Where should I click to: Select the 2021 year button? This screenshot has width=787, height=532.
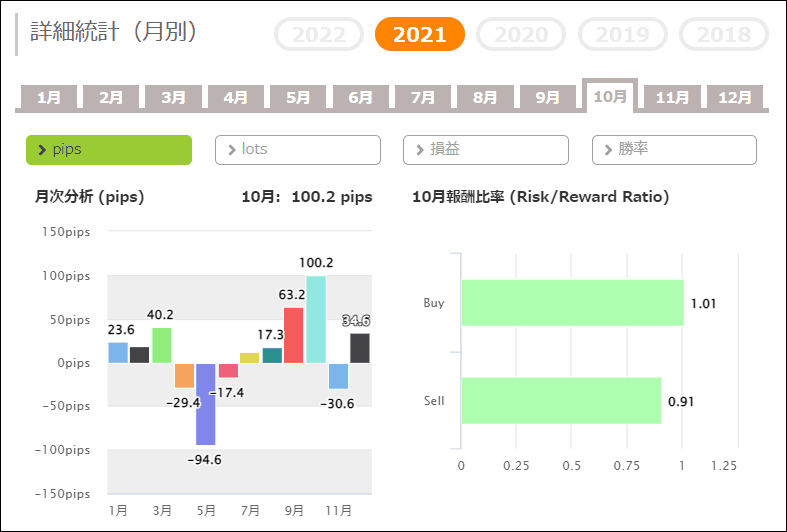[x=420, y=34]
